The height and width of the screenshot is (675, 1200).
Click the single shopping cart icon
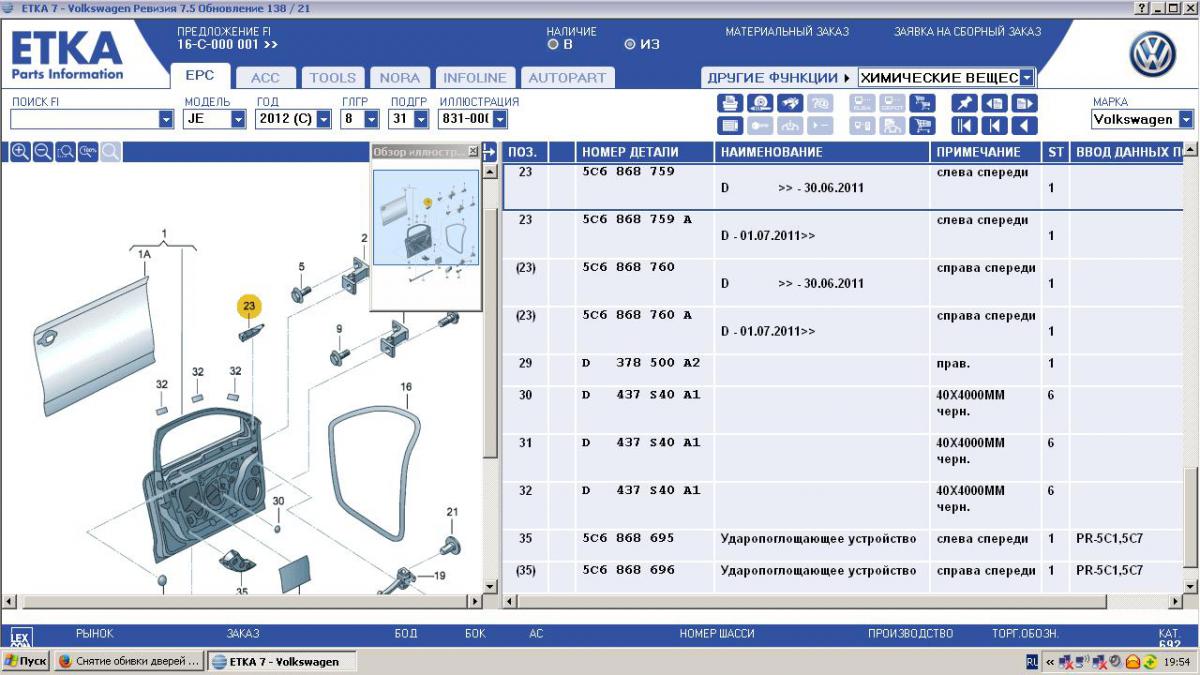click(x=922, y=126)
